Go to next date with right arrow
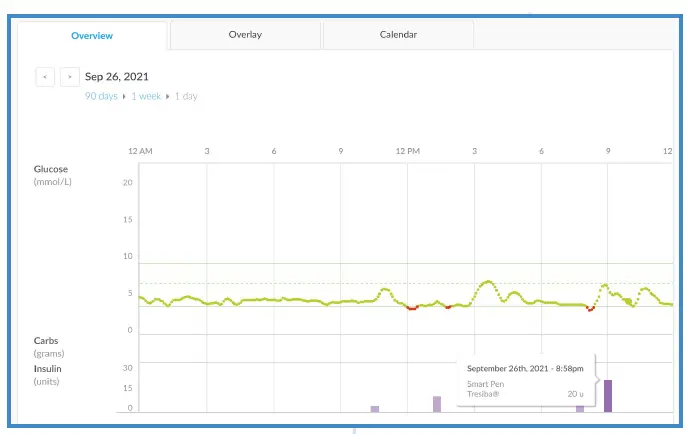The image size is (694, 434). (x=70, y=76)
